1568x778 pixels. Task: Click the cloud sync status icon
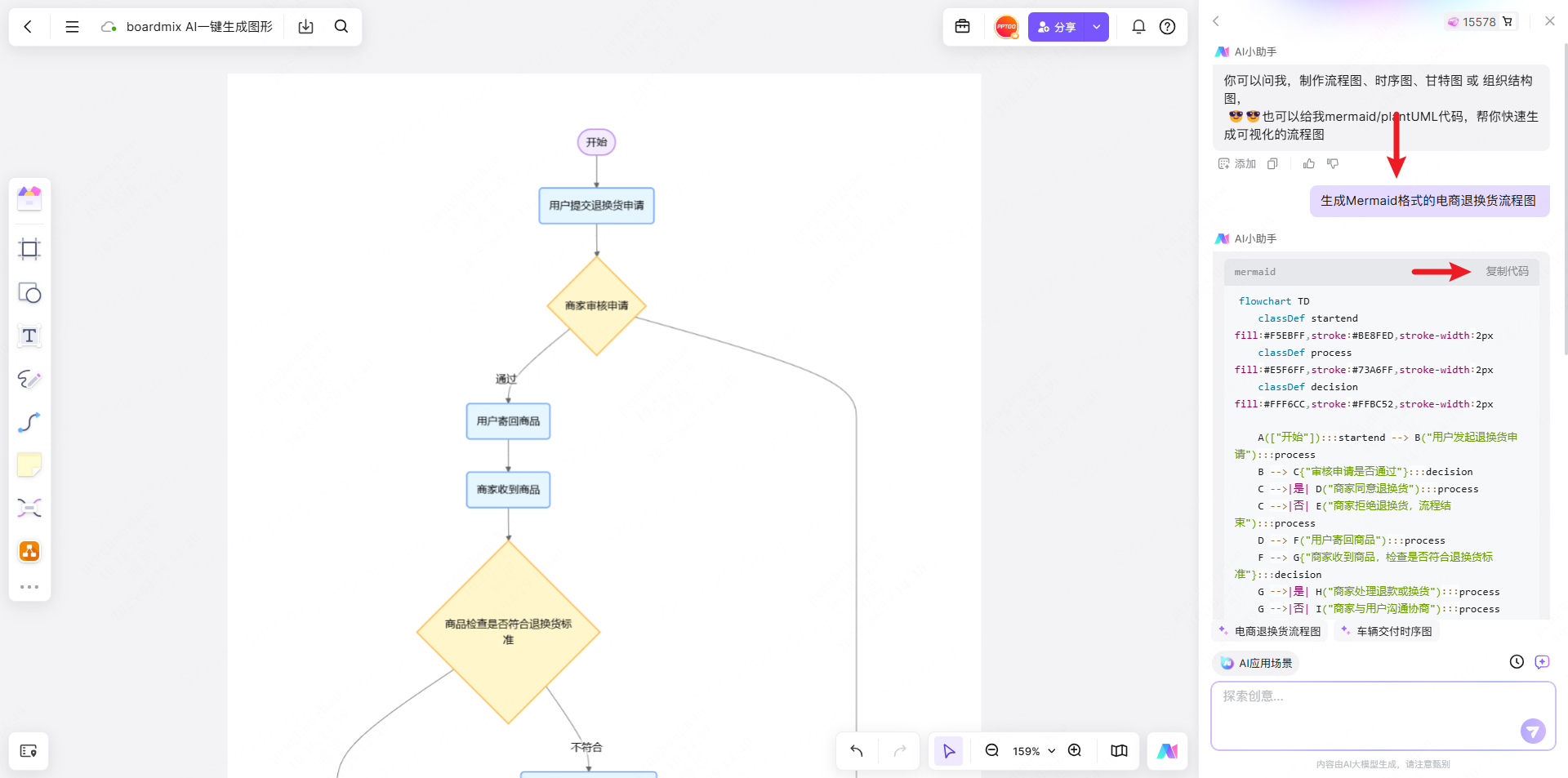(x=109, y=27)
